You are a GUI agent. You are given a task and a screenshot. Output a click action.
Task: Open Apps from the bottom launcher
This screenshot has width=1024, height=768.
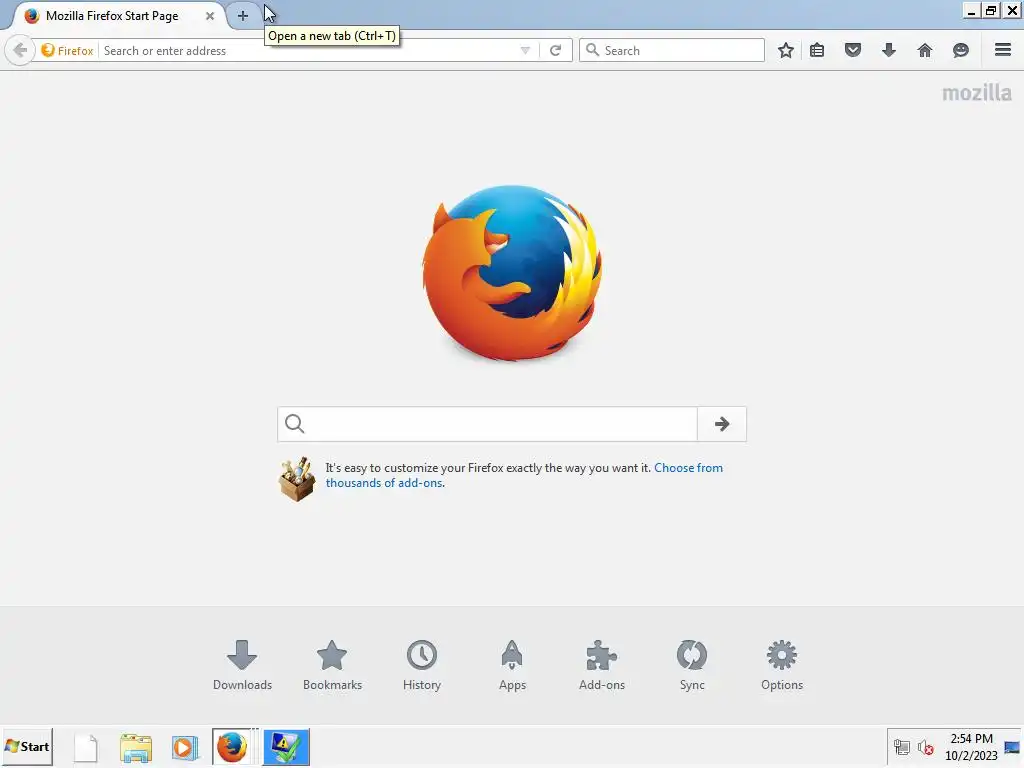point(512,665)
